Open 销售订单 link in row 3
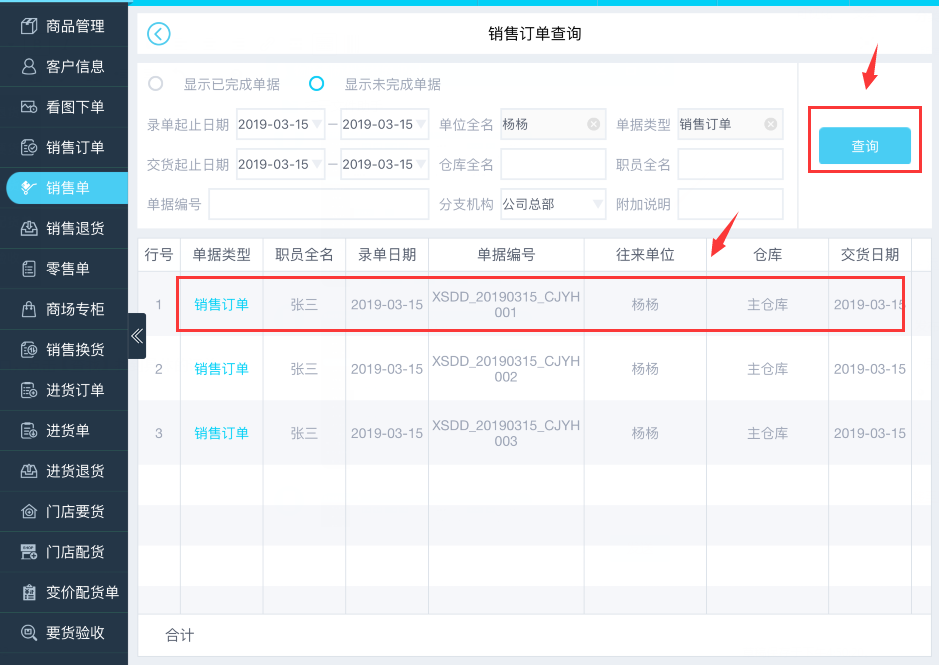The height and width of the screenshot is (665, 939). pyautogui.click(x=222, y=433)
